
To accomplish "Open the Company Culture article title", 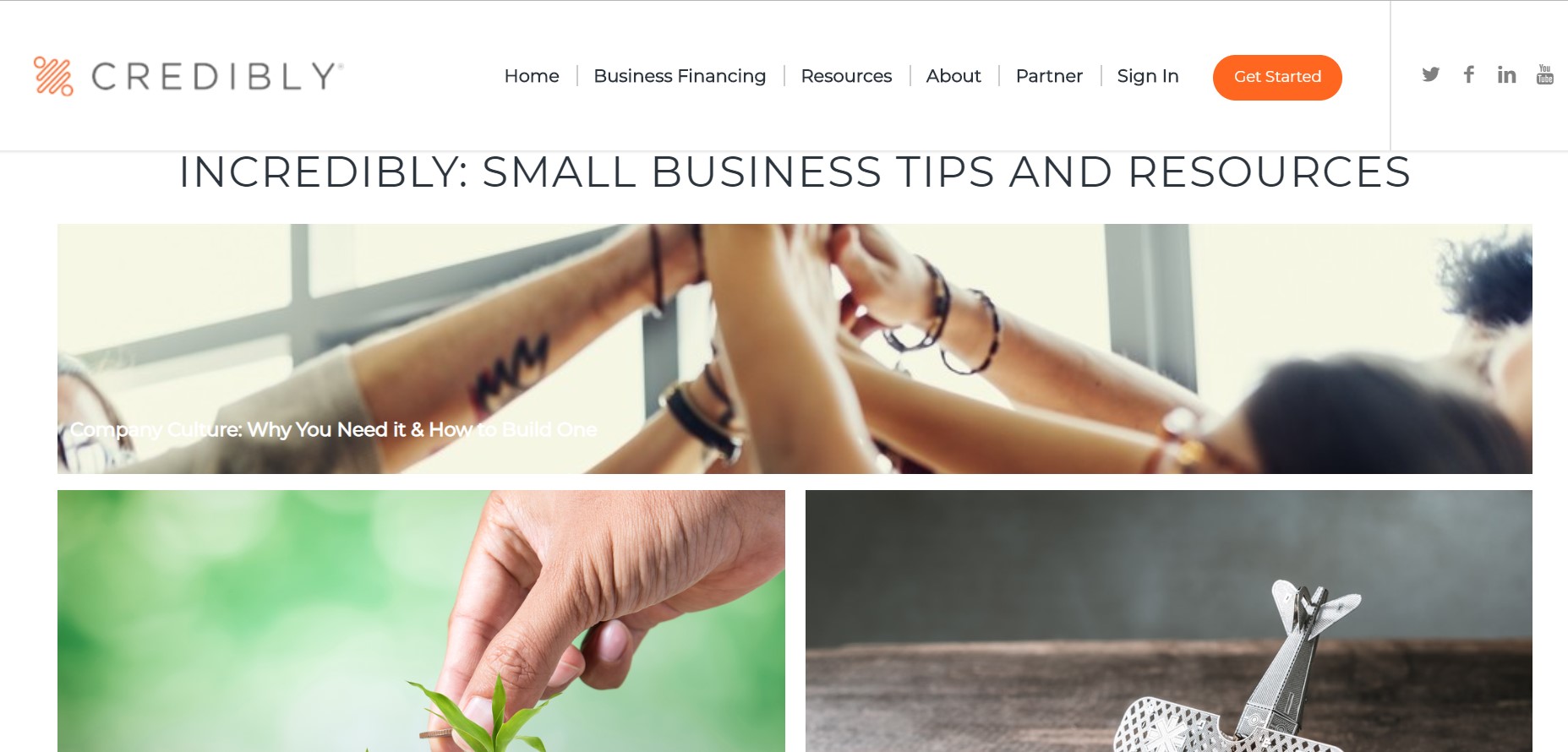I will 333,429.
